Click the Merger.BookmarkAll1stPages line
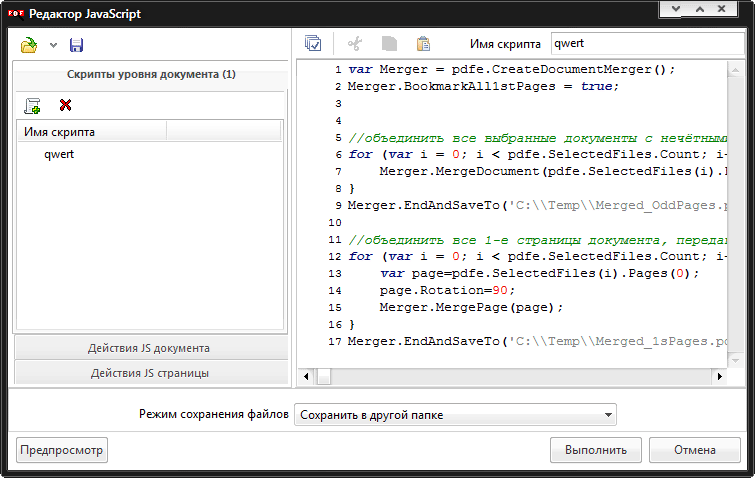Viewport: 755px width, 478px height. (483, 86)
